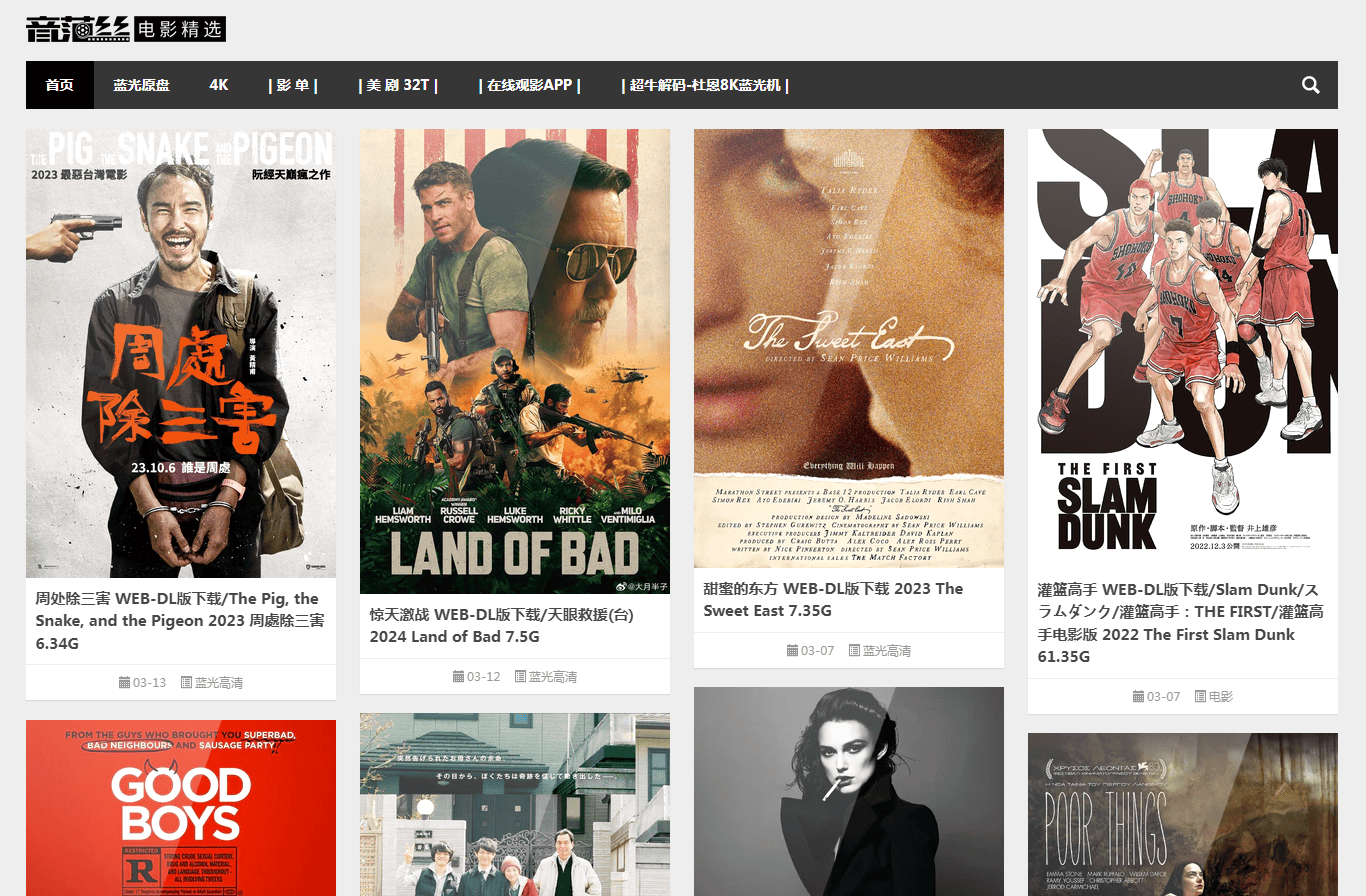Click 蓝光高清 category under 周处除三害 post
1366x896 pixels.
pyautogui.click(x=219, y=683)
